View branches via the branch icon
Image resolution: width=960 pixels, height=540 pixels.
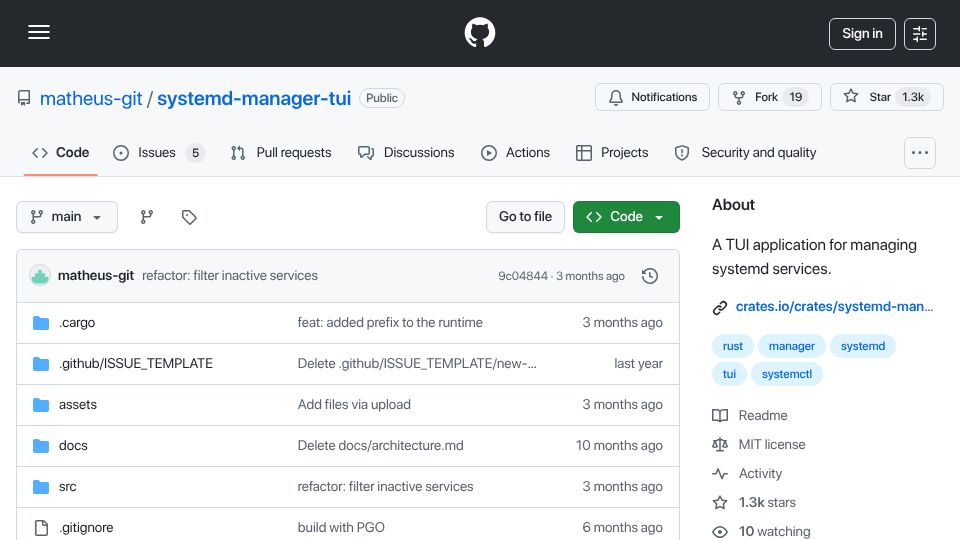coord(146,217)
